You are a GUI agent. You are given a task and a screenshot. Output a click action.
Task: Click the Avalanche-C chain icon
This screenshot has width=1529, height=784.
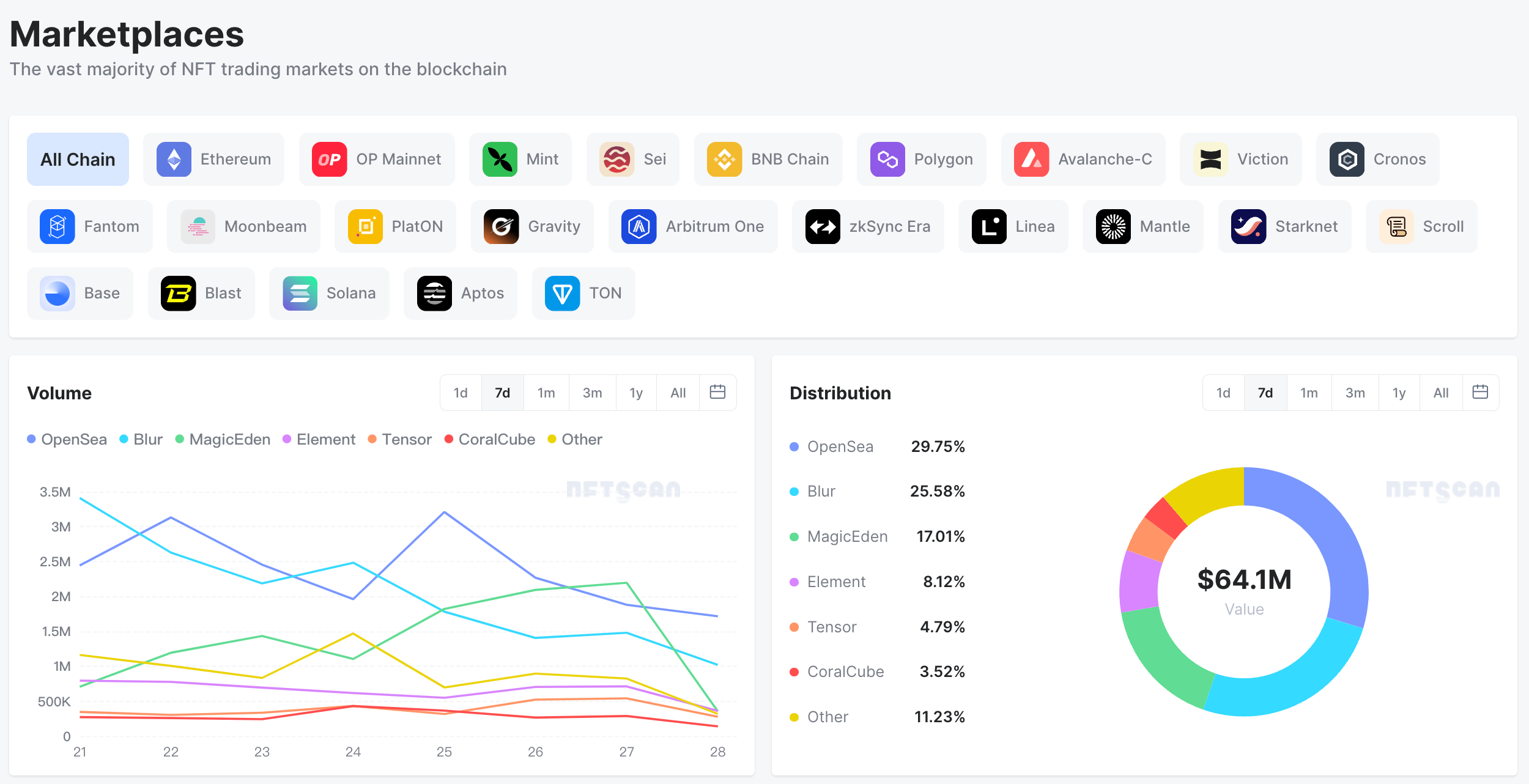coord(1031,158)
